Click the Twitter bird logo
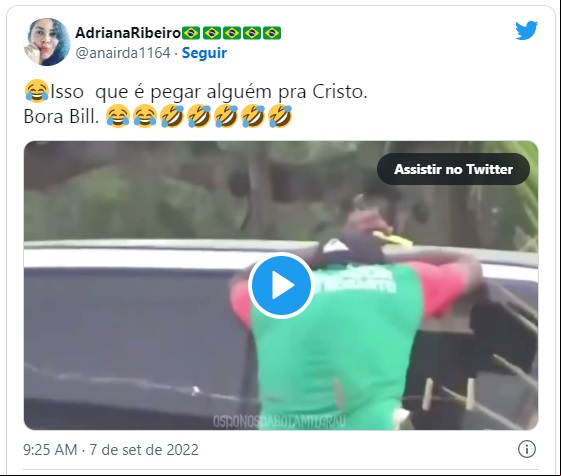Screen dimensions: 561x476 point(526,30)
